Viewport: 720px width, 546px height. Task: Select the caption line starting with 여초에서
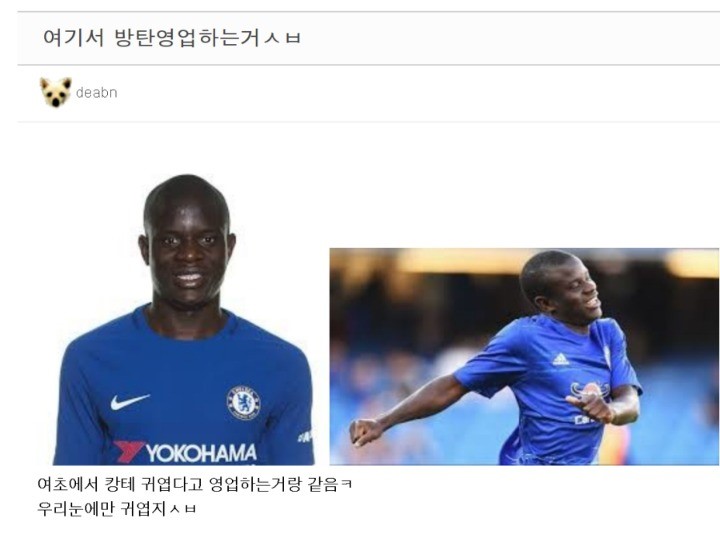click(x=195, y=484)
